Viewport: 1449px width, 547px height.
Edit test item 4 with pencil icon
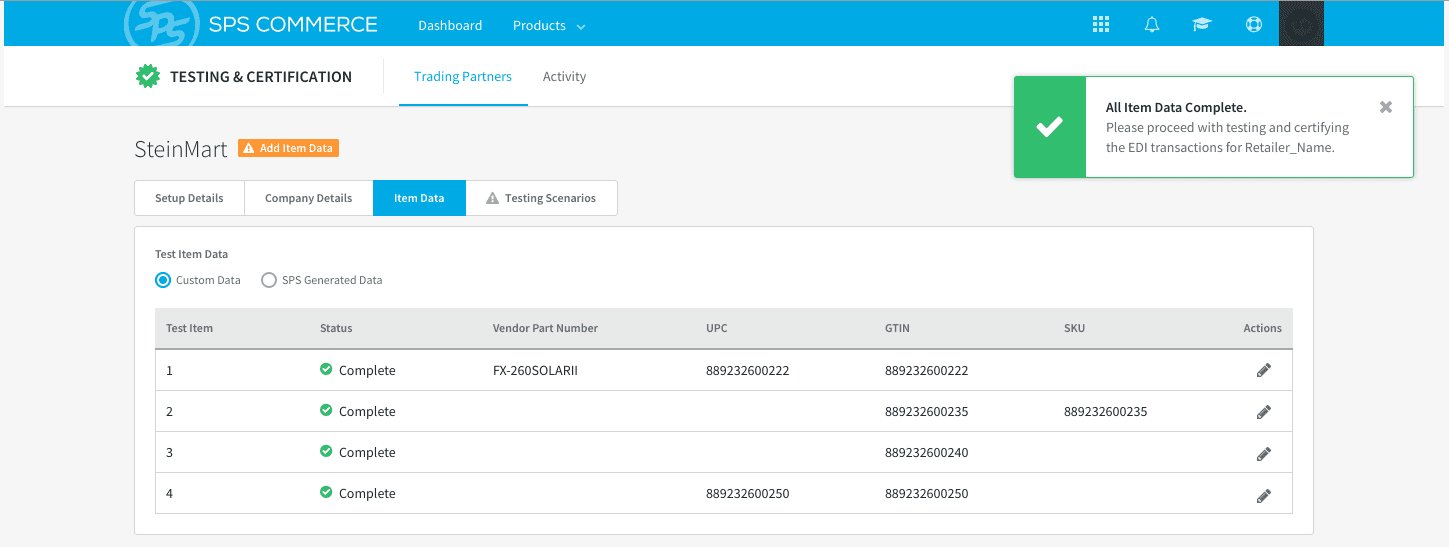click(1264, 494)
